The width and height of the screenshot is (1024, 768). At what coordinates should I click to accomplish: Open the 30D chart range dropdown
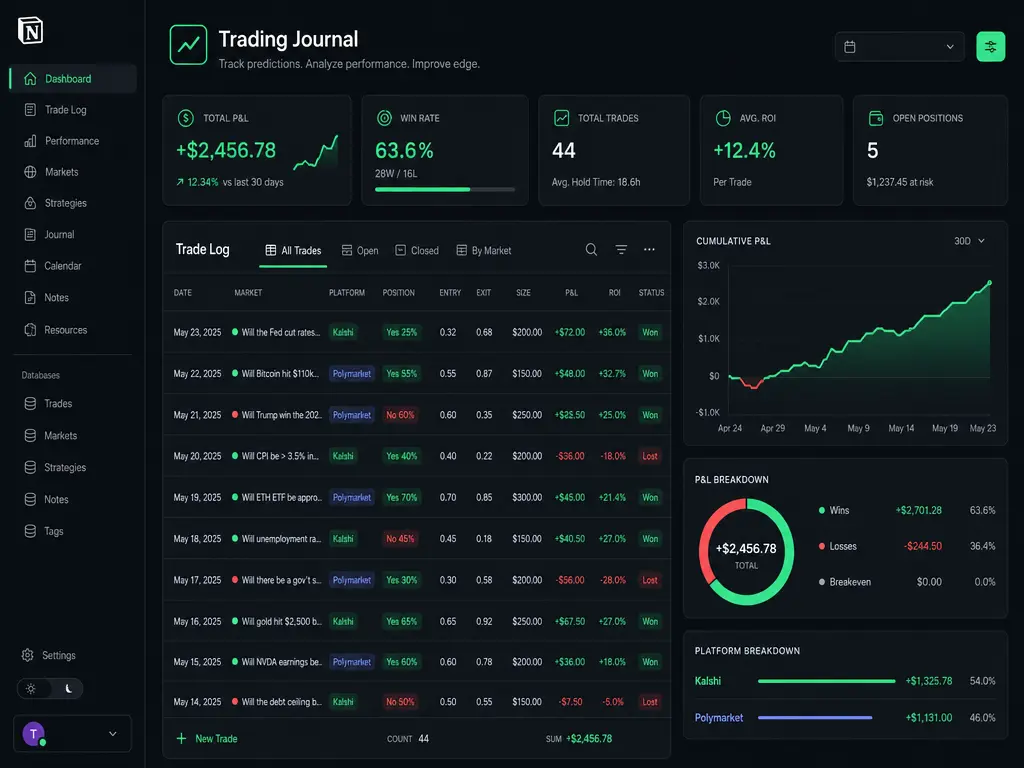(x=969, y=241)
